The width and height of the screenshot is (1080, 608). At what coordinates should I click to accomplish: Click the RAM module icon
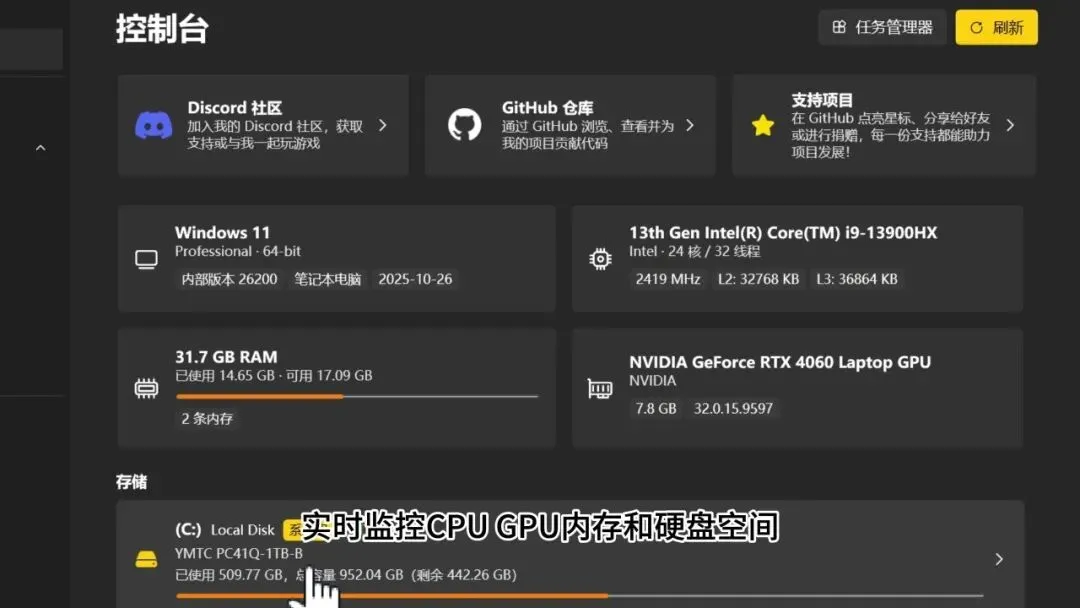coord(146,388)
